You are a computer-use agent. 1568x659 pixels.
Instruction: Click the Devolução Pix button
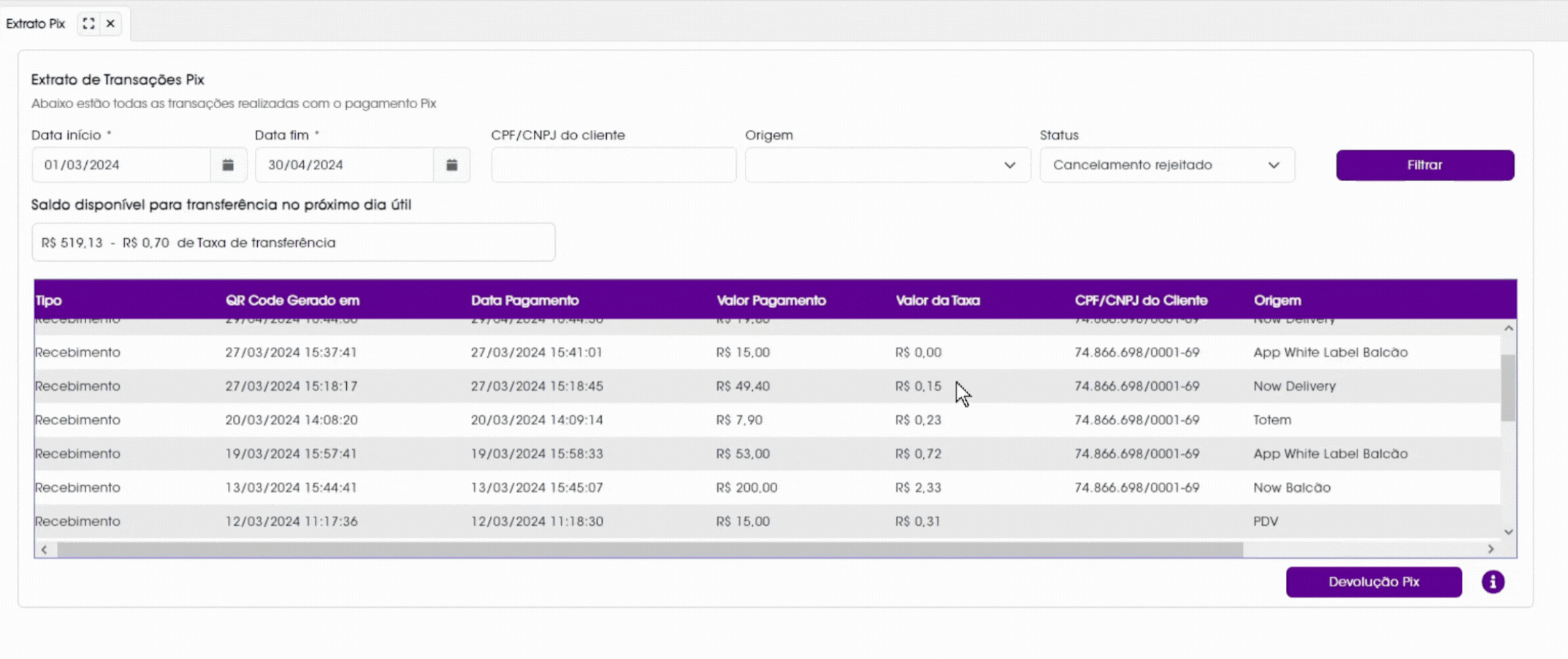[1374, 582]
